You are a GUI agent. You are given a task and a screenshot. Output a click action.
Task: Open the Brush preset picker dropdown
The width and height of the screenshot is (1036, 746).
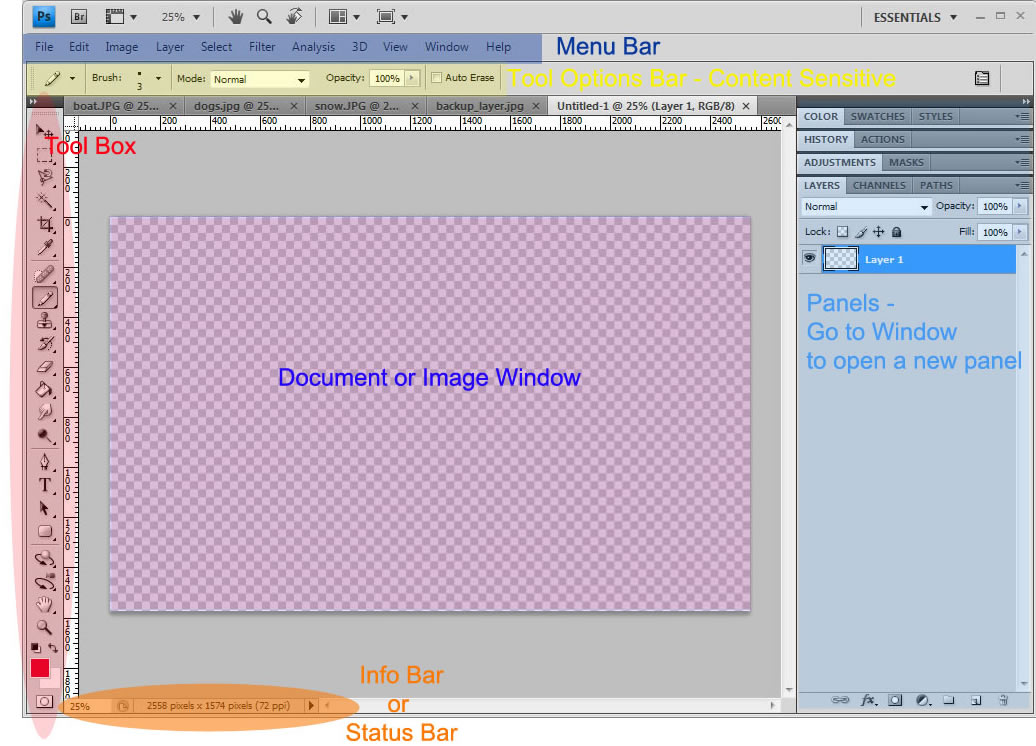click(158, 78)
